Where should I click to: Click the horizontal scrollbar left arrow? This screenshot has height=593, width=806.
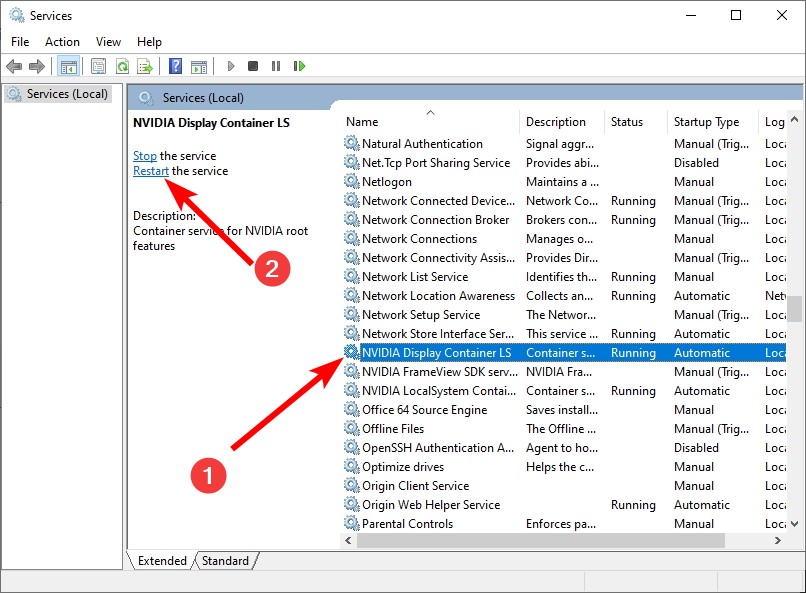point(348,541)
